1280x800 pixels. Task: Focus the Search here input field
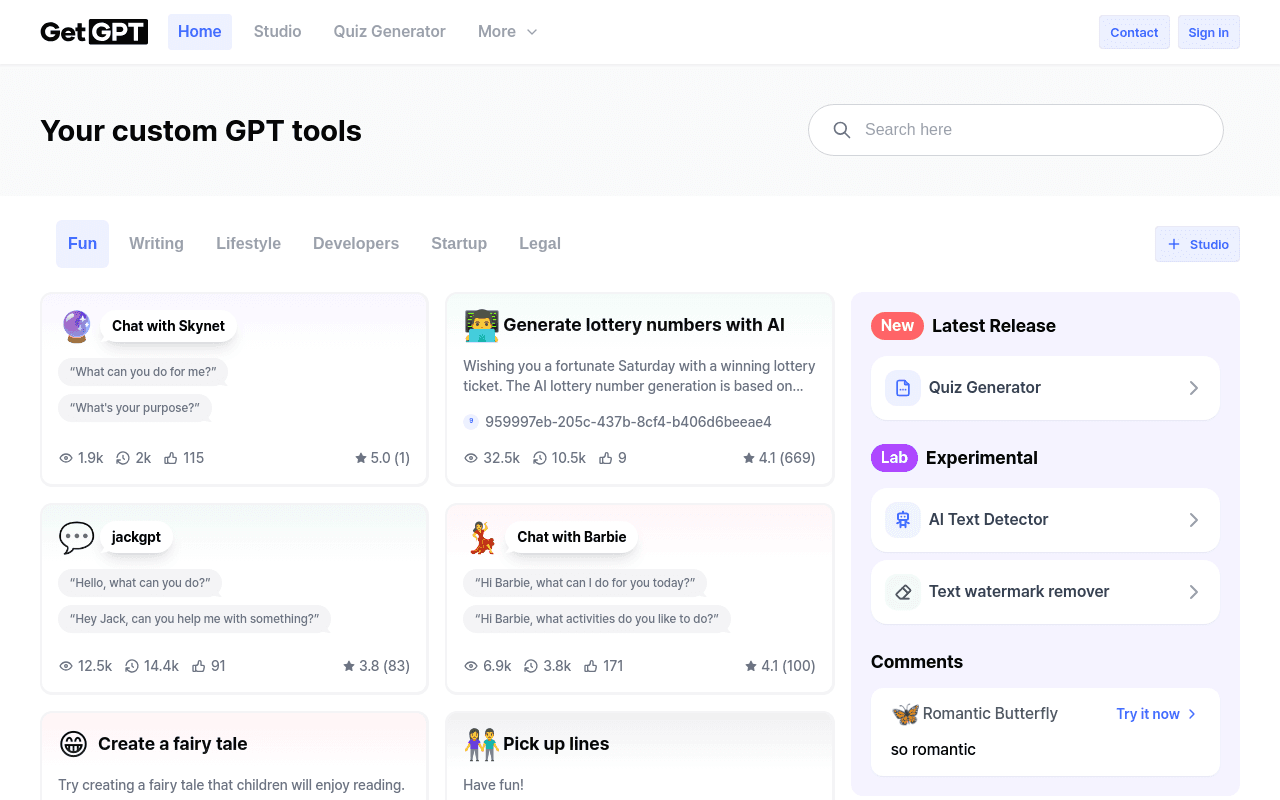point(1016,130)
